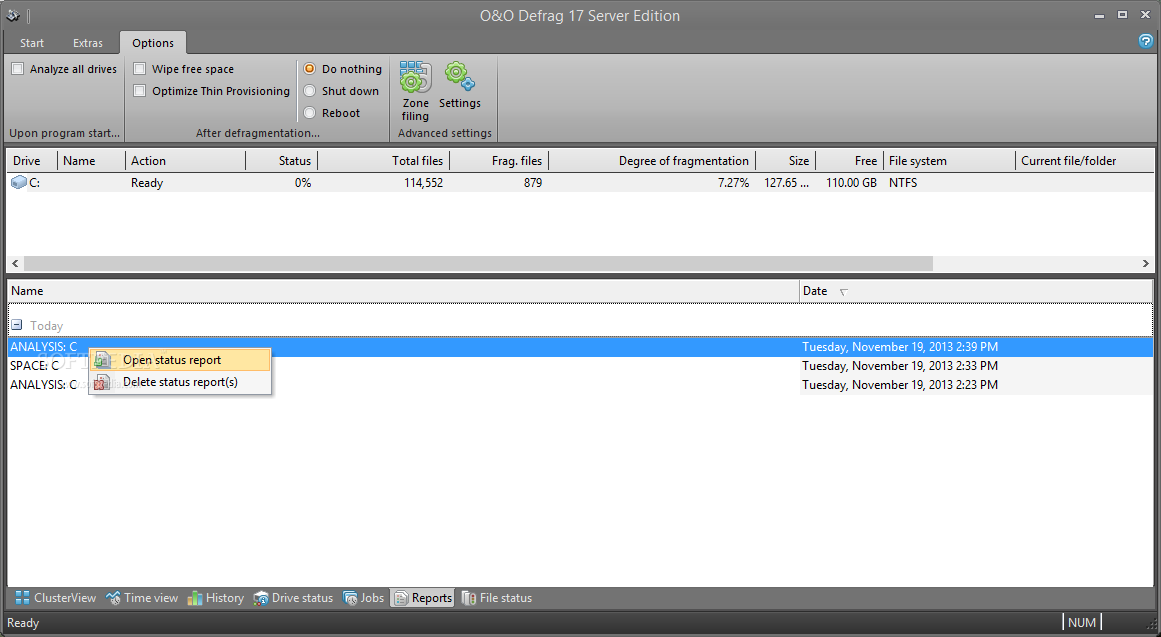Sort by Degree of fragmentation header
The height and width of the screenshot is (637, 1161).
tap(652, 161)
